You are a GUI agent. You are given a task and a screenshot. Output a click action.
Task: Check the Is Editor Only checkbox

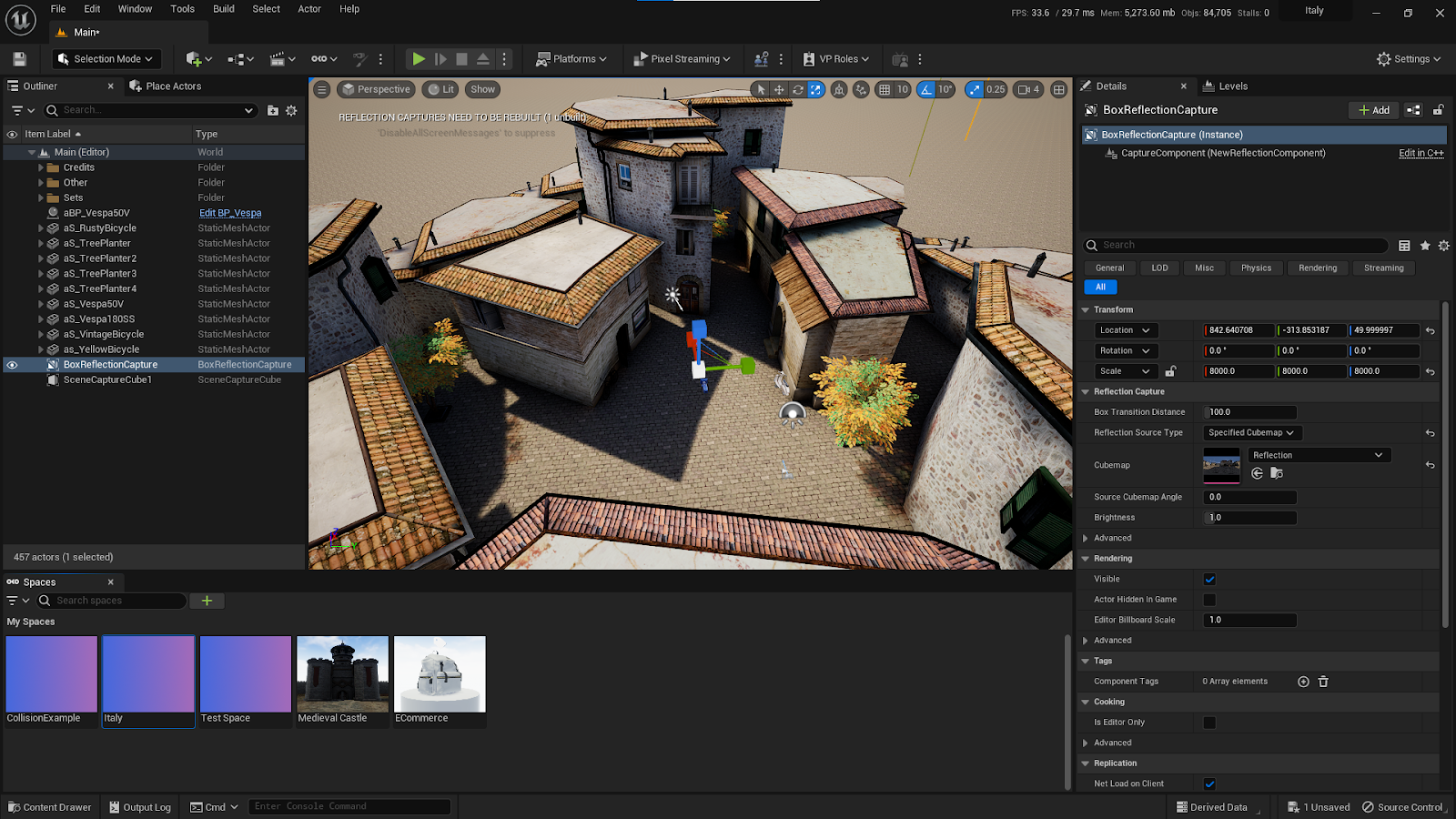pos(1209,723)
